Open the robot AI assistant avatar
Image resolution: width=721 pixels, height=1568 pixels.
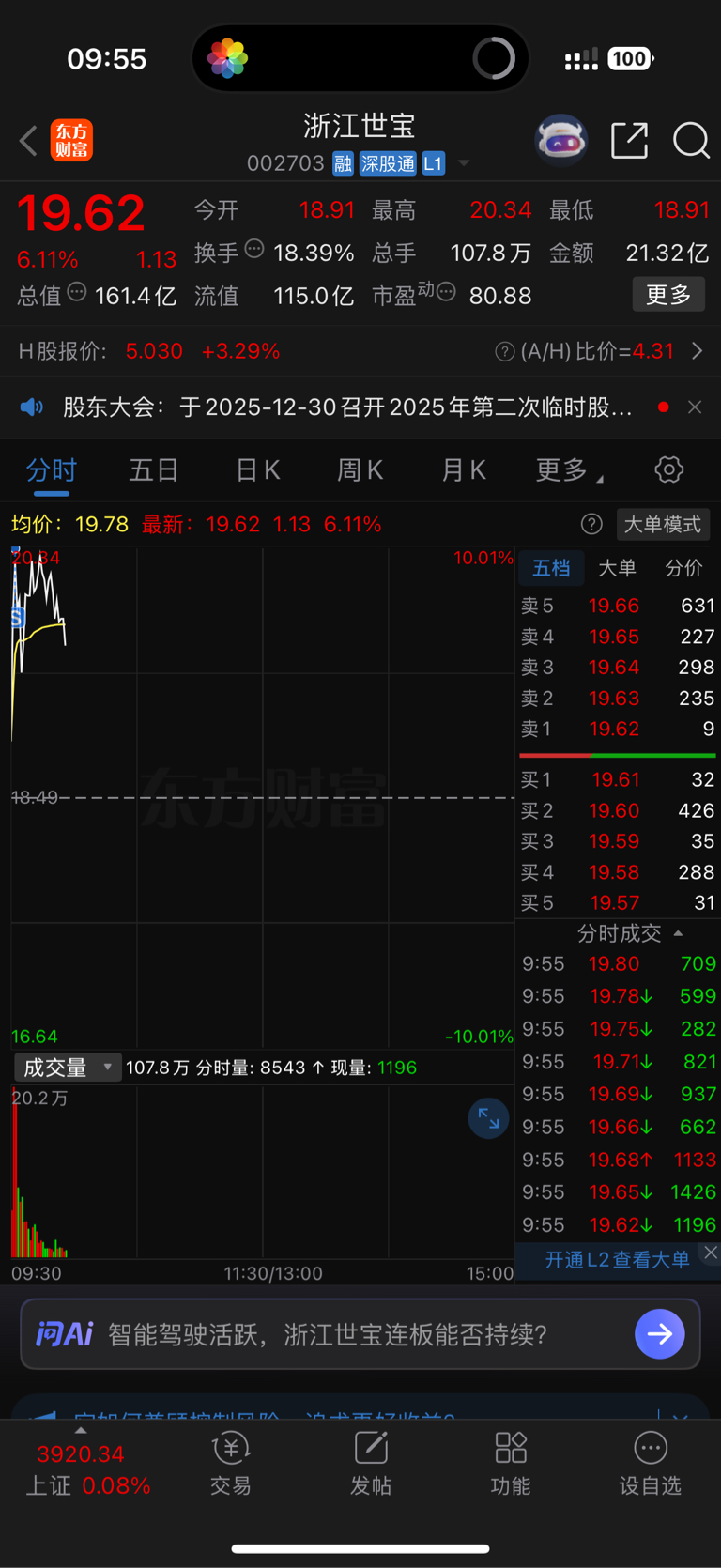tap(560, 141)
